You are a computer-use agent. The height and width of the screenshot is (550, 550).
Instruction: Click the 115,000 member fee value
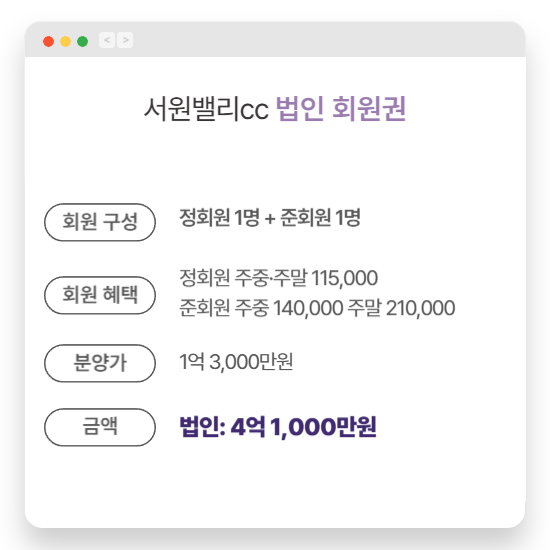[x=344, y=278]
